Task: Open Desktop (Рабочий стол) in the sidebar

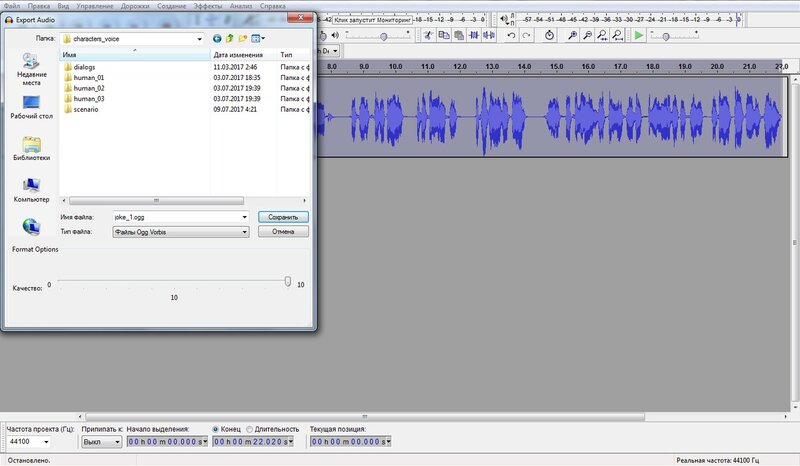Action: [32, 107]
